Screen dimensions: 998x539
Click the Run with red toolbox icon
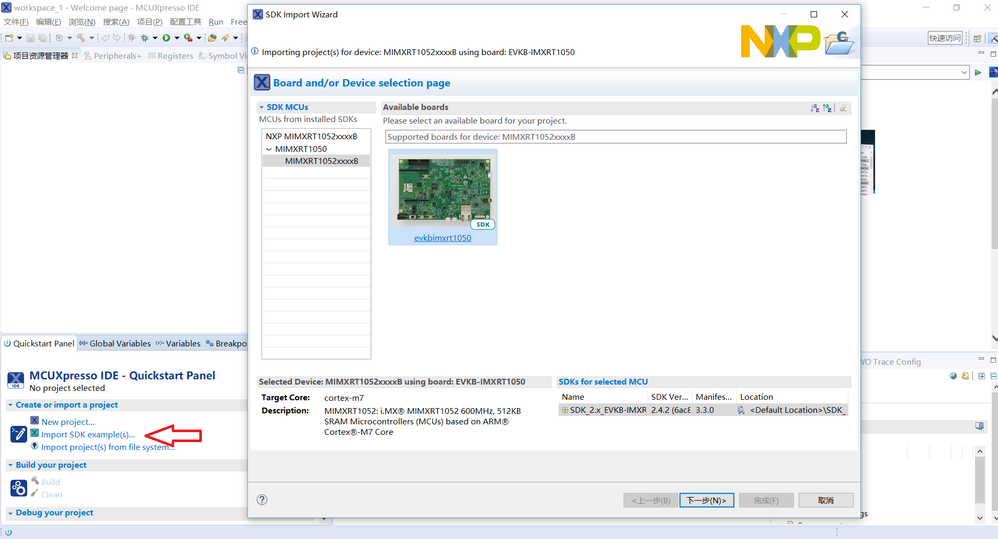(x=188, y=38)
